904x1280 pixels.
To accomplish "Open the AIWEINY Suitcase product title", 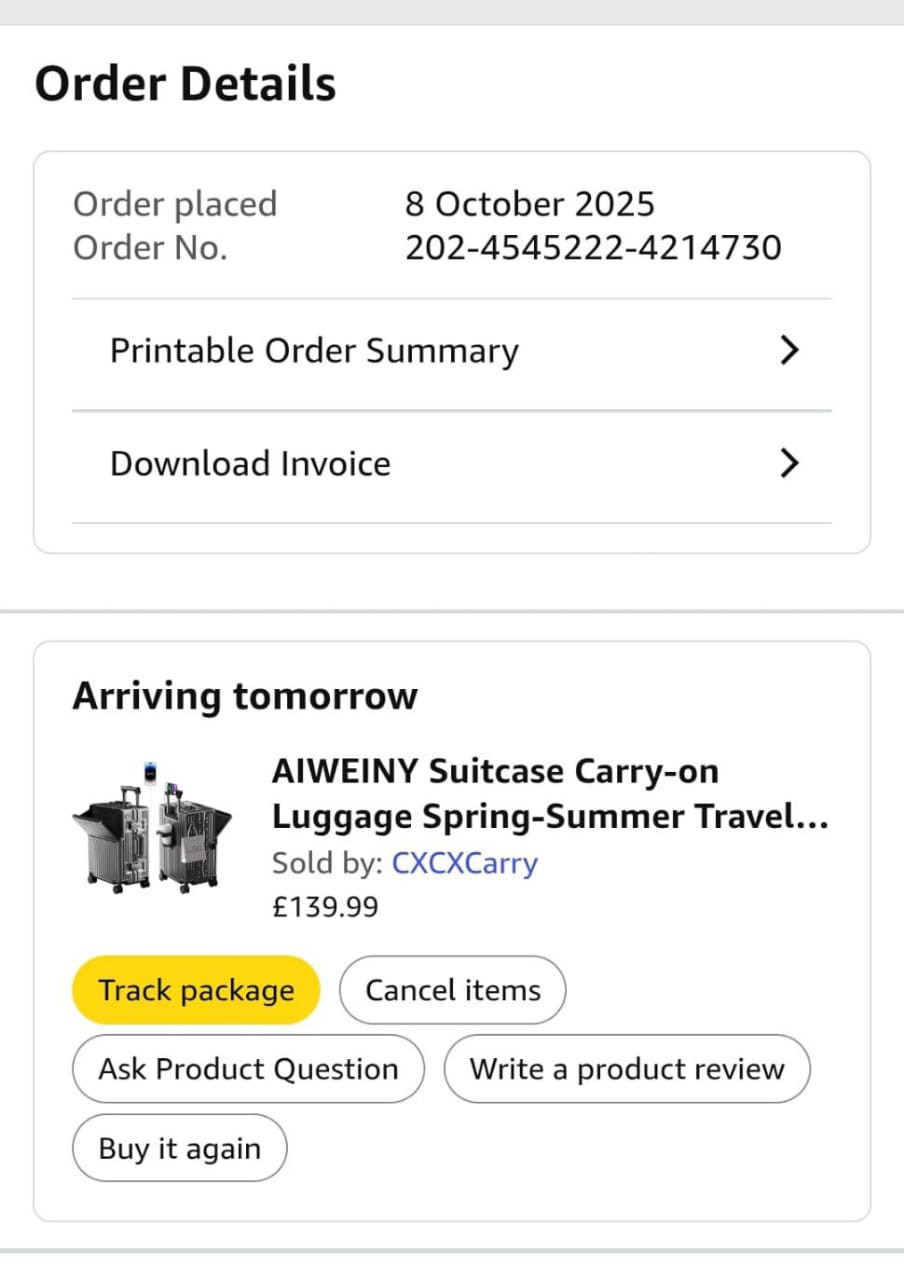I will tap(549, 794).
